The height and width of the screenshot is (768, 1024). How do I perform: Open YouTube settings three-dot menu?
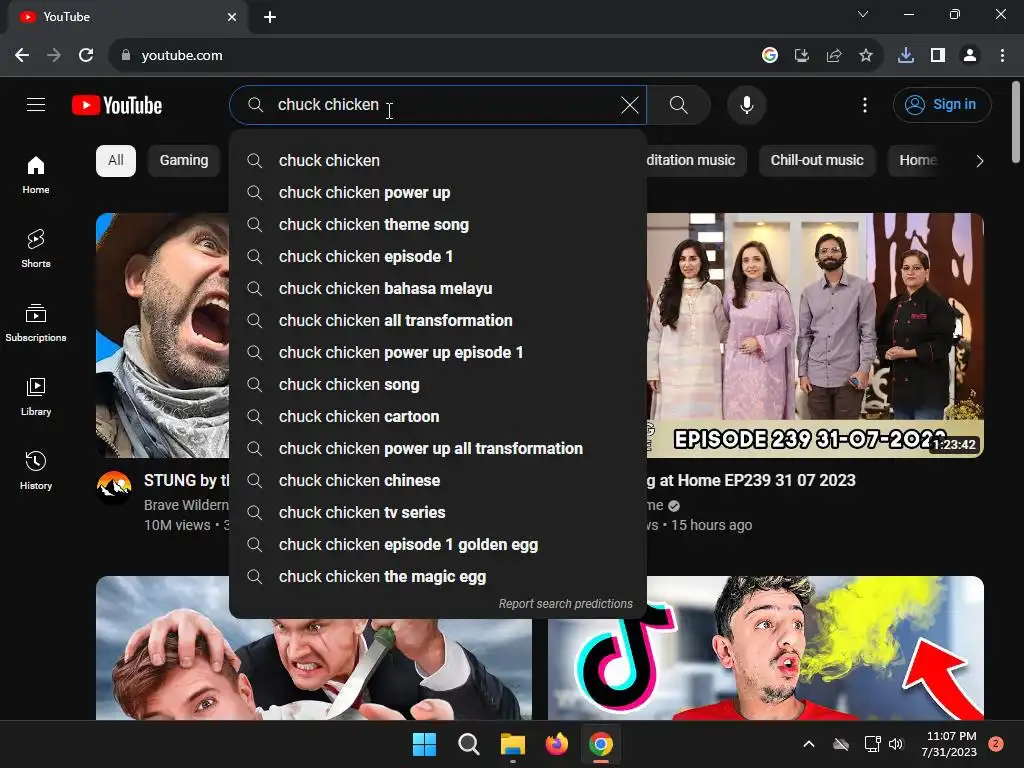point(865,104)
